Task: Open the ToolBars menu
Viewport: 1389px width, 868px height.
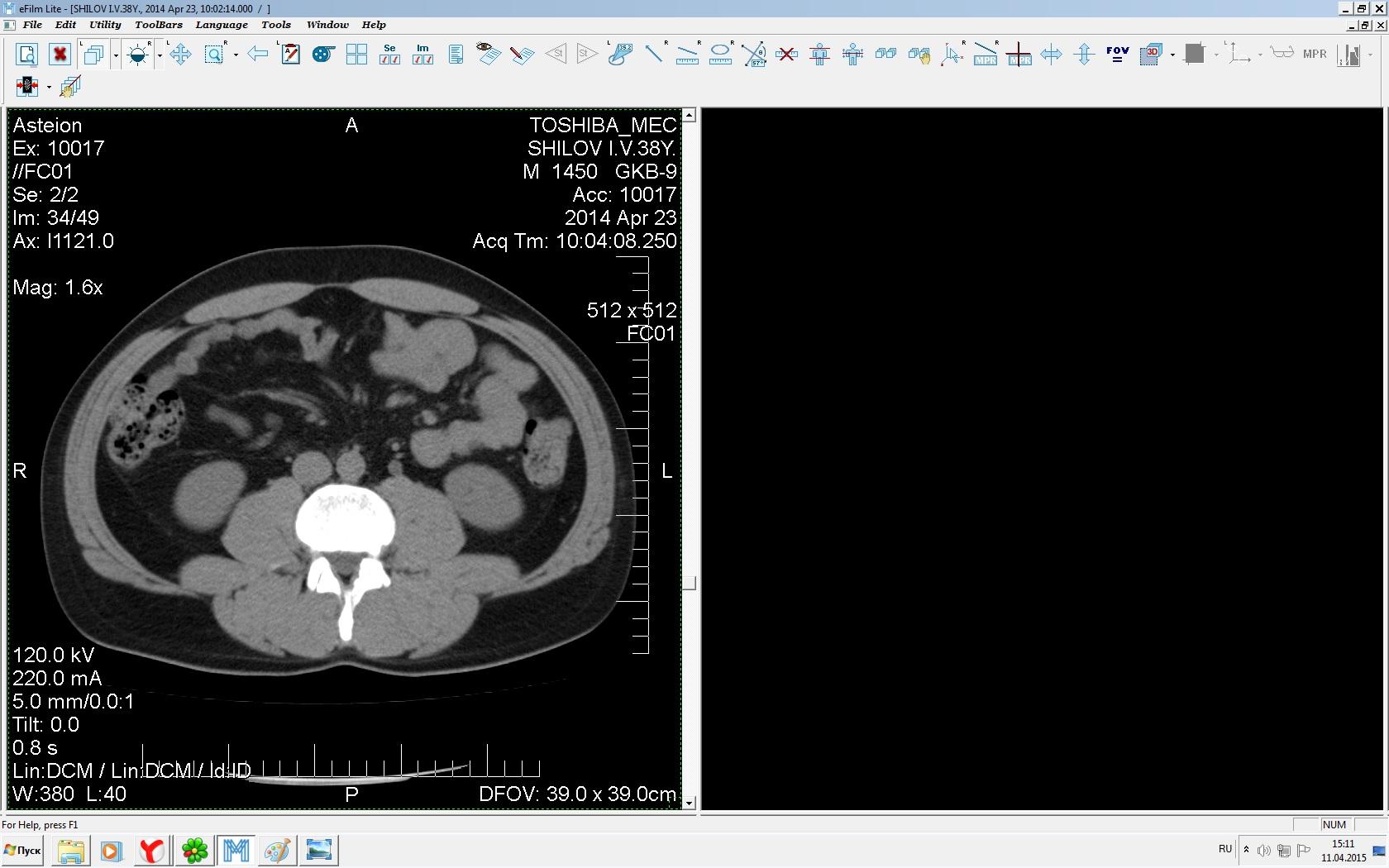Action: tap(158, 25)
